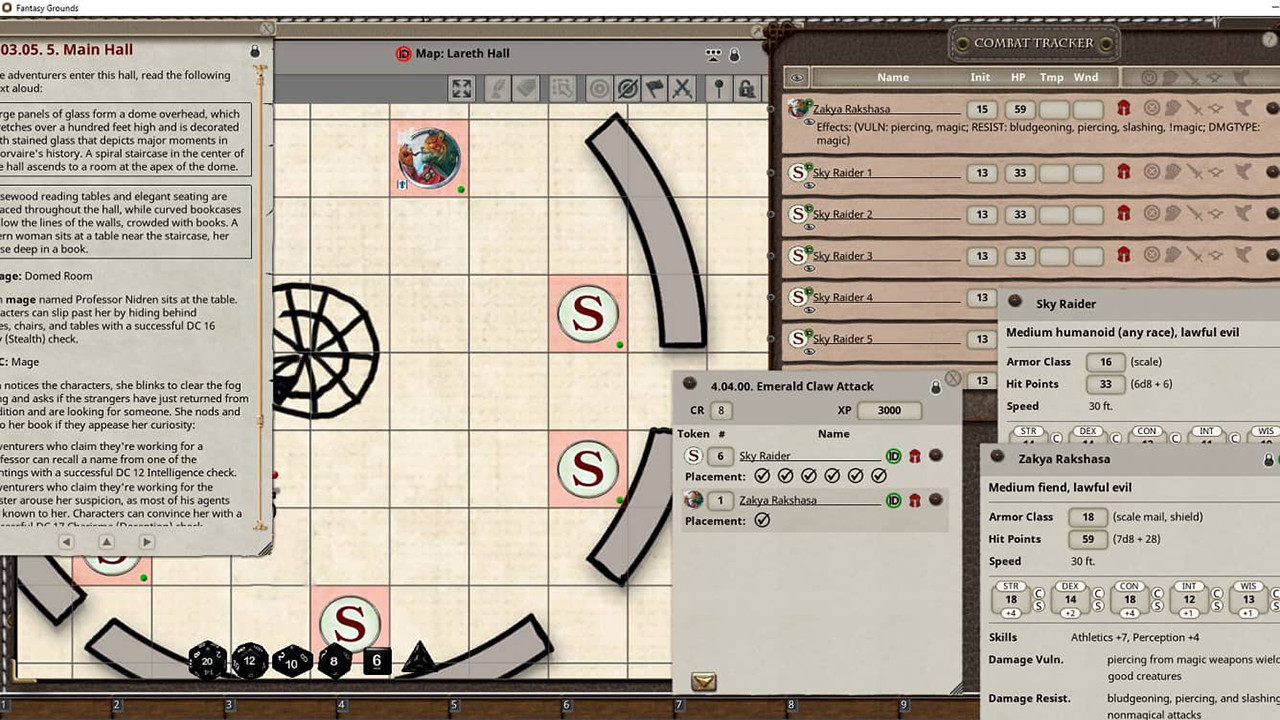
Task: Click the crossed swords icon on the map toolbar
Action: [x=682, y=89]
